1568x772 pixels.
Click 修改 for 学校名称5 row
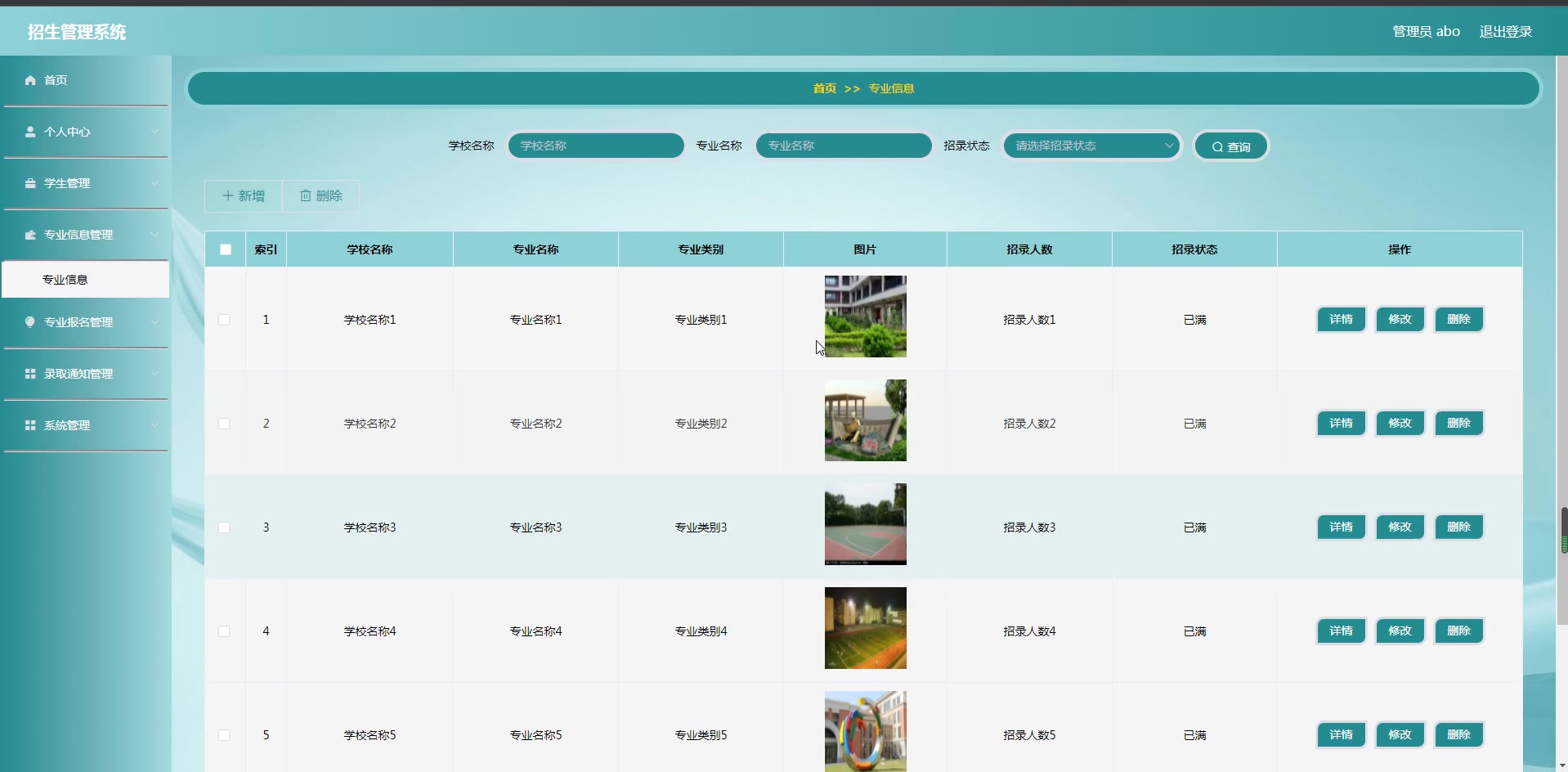point(1400,735)
